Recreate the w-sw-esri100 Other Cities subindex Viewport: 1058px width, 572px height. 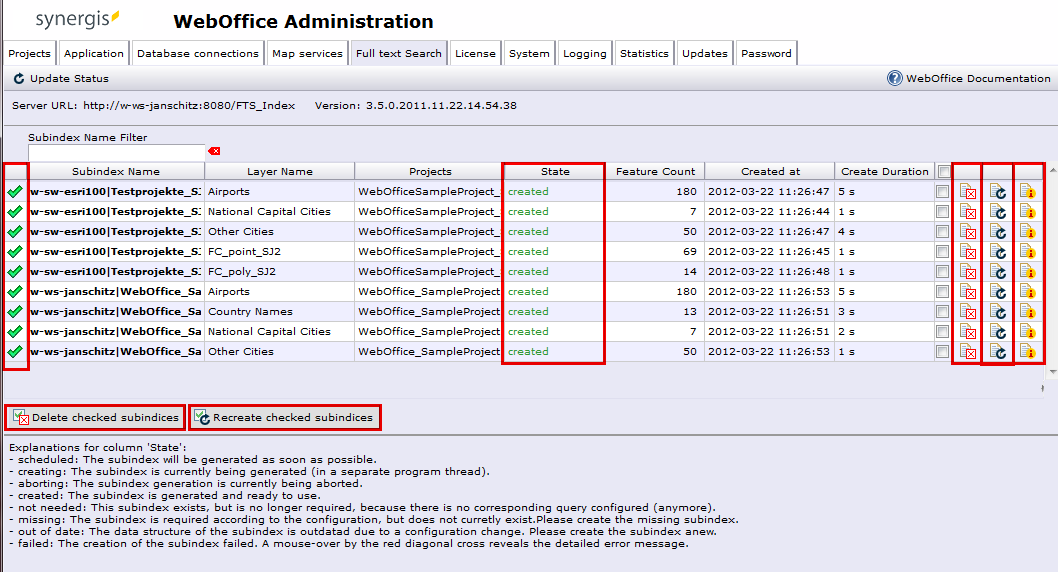point(997,232)
